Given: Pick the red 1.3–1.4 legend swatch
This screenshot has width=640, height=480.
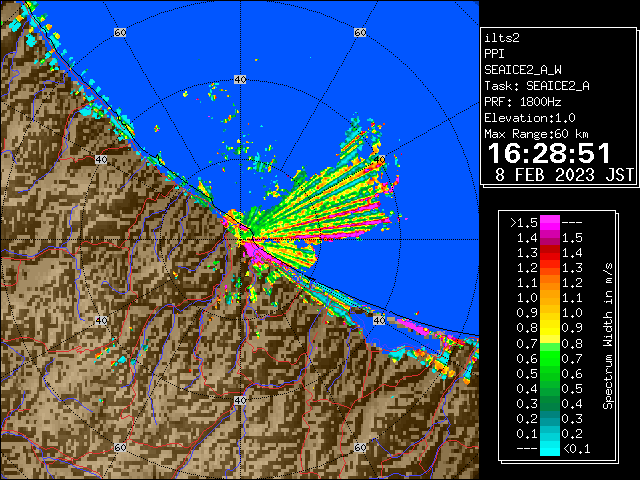Looking at the screenshot, I should point(550,253).
